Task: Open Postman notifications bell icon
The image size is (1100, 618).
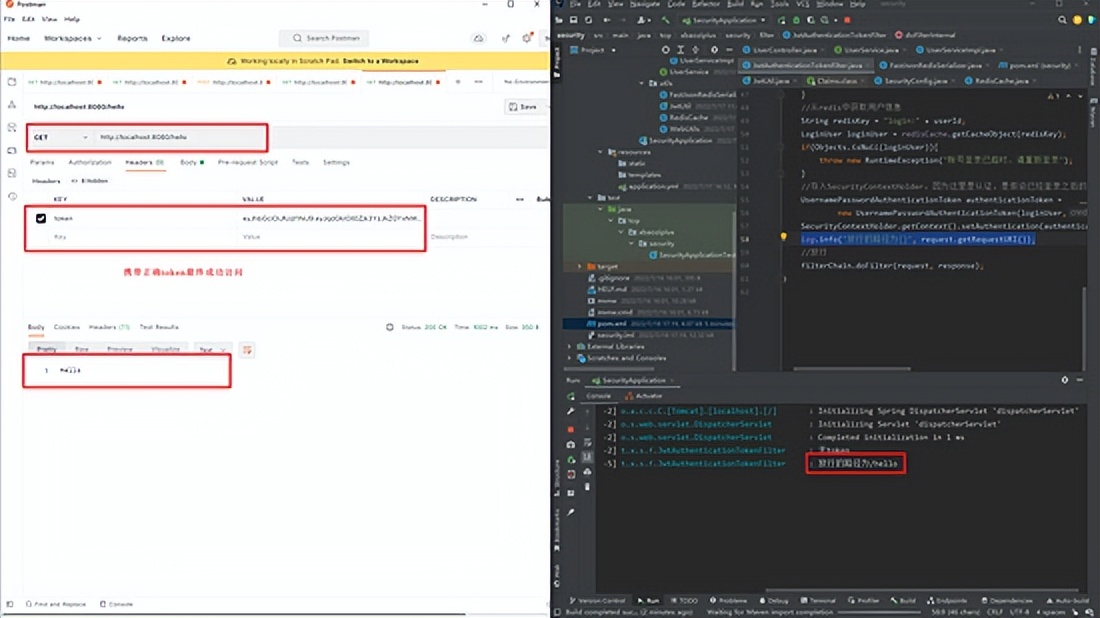Action: tap(527, 38)
